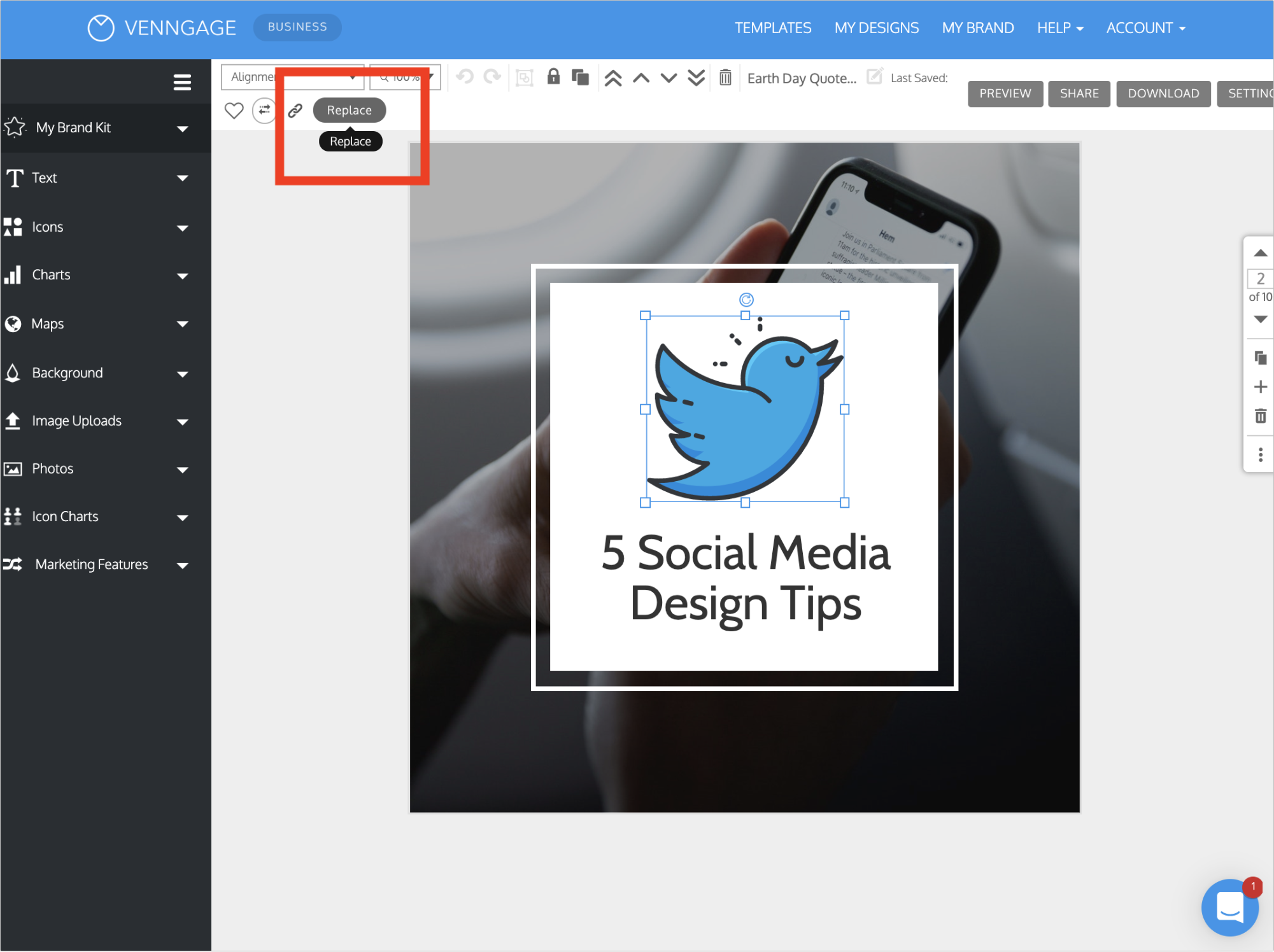
Task: Open the Alignment dropdown
Action: pos(292,77)
